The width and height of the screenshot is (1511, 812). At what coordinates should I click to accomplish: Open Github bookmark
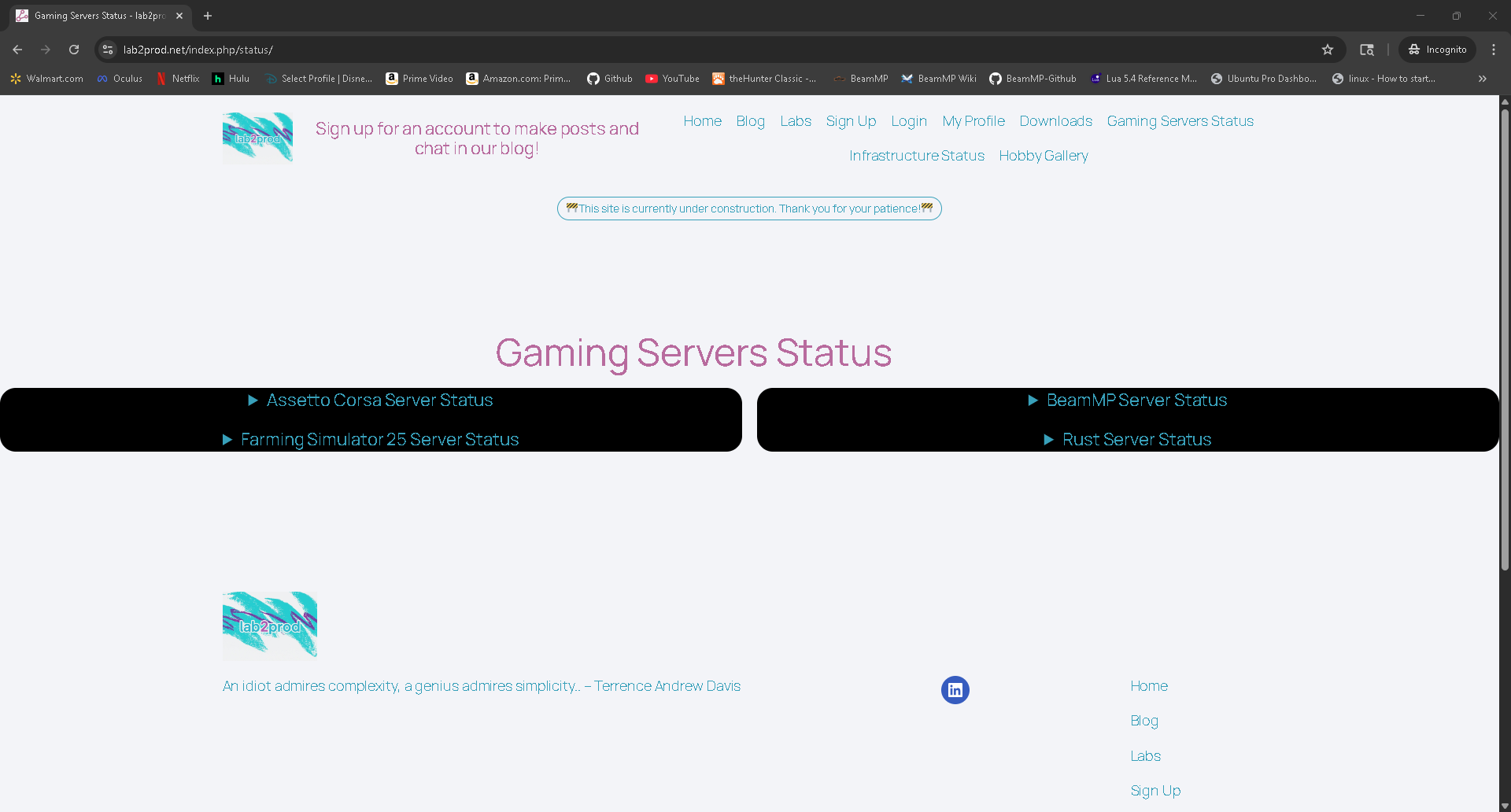coord(610,79)
